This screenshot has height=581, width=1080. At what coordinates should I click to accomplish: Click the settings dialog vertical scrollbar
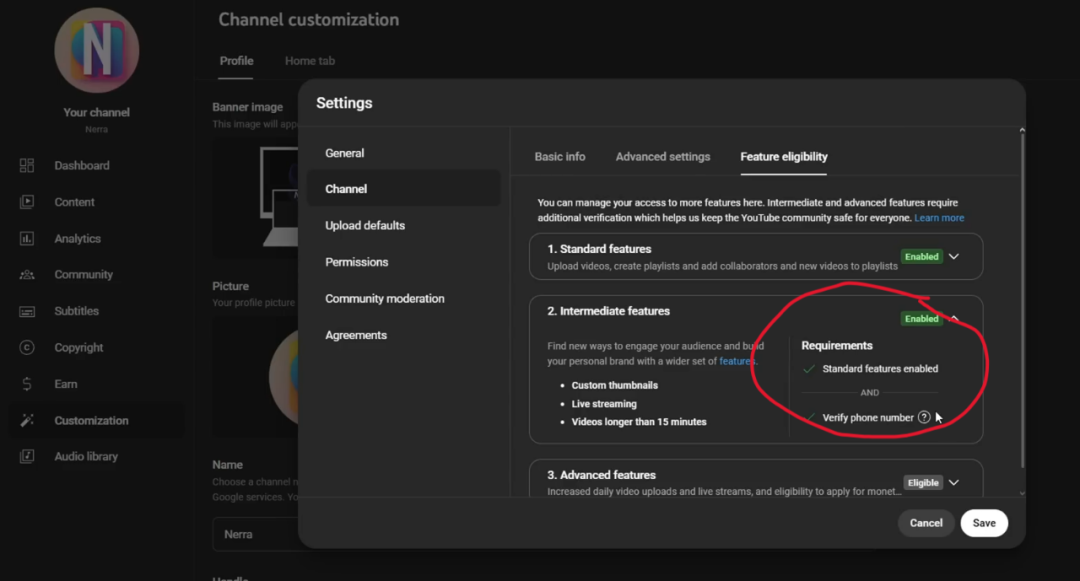click(x=1022, y=299)
